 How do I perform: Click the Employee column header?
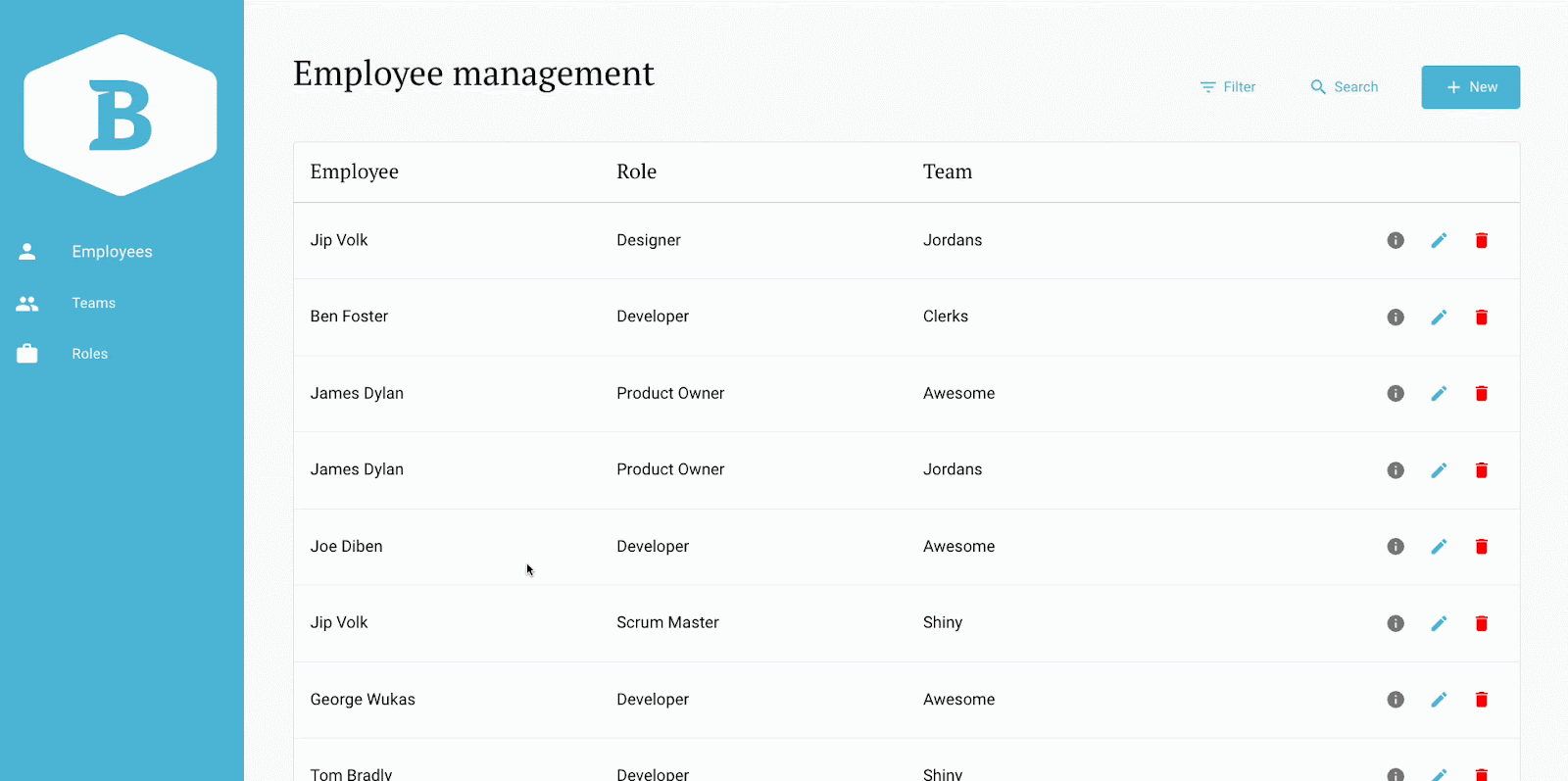tap(355, 171)
